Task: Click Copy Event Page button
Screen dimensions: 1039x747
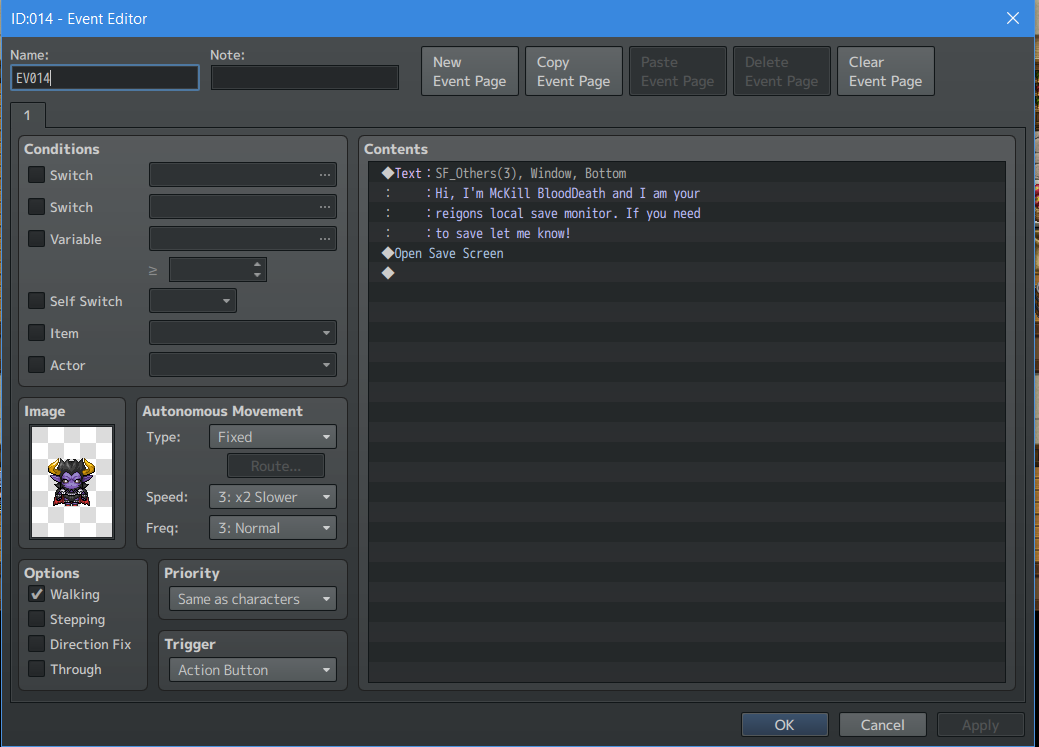Action: 574,71
